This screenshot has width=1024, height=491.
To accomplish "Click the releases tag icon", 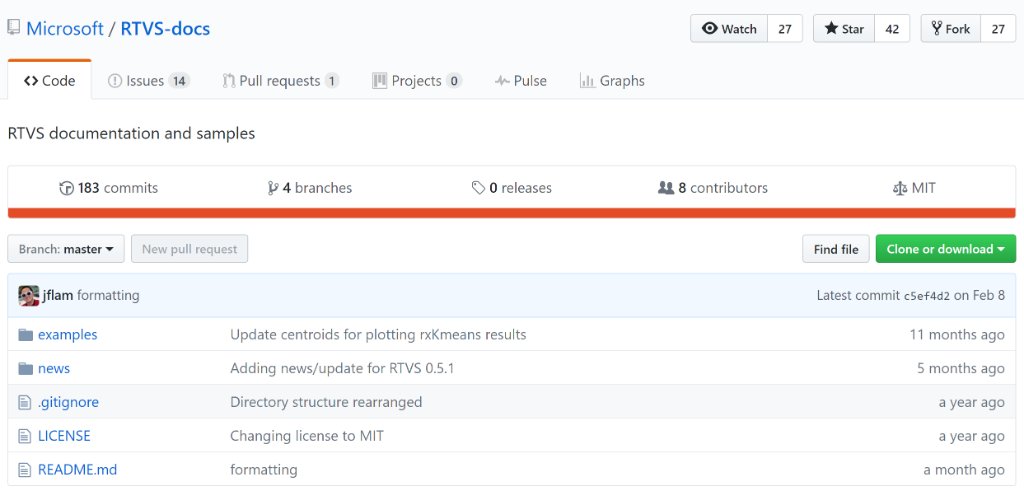I will [478, 189].
